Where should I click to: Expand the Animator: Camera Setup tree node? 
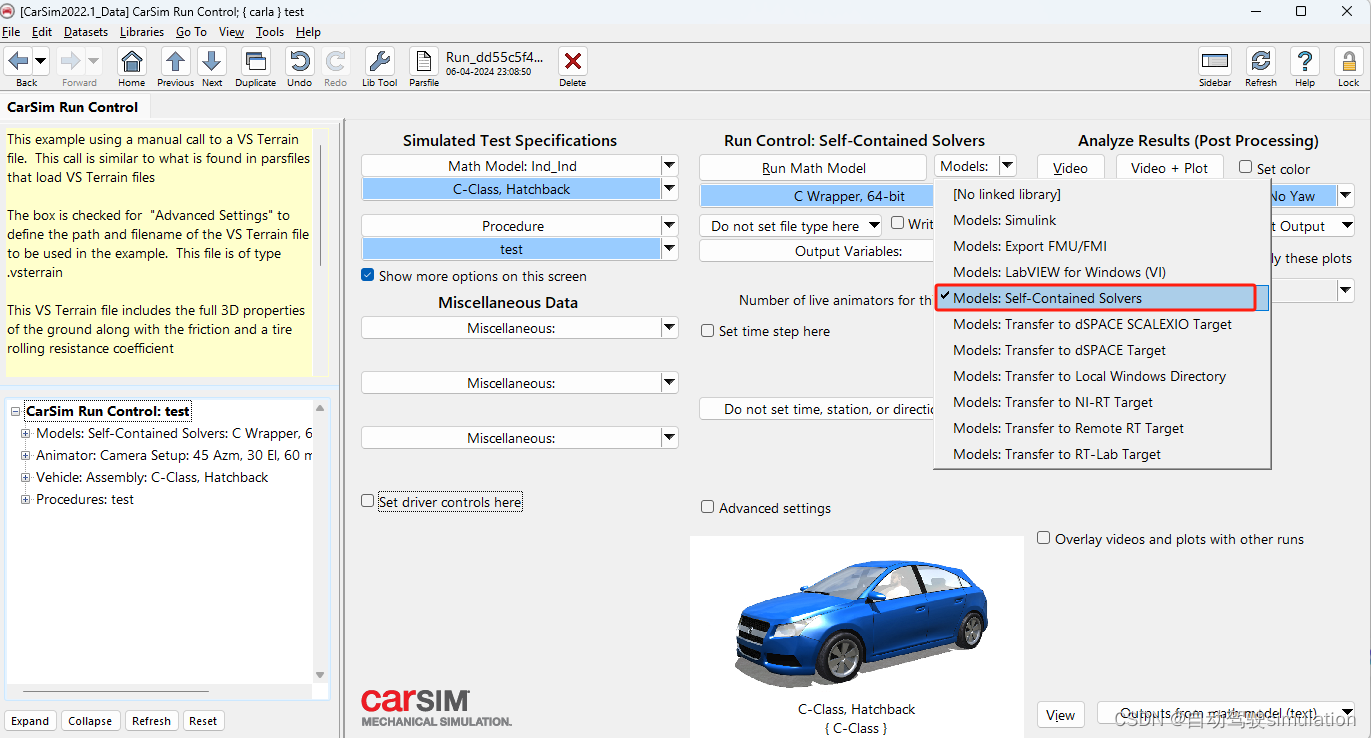(25, 455)
